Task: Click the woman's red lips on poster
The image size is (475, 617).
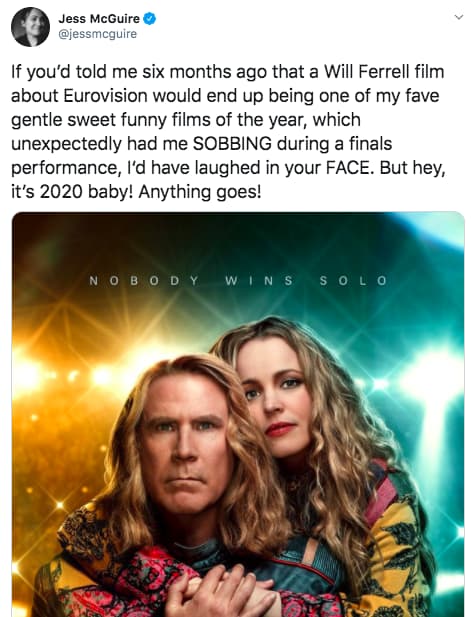Action: click(x=280, y=429)
